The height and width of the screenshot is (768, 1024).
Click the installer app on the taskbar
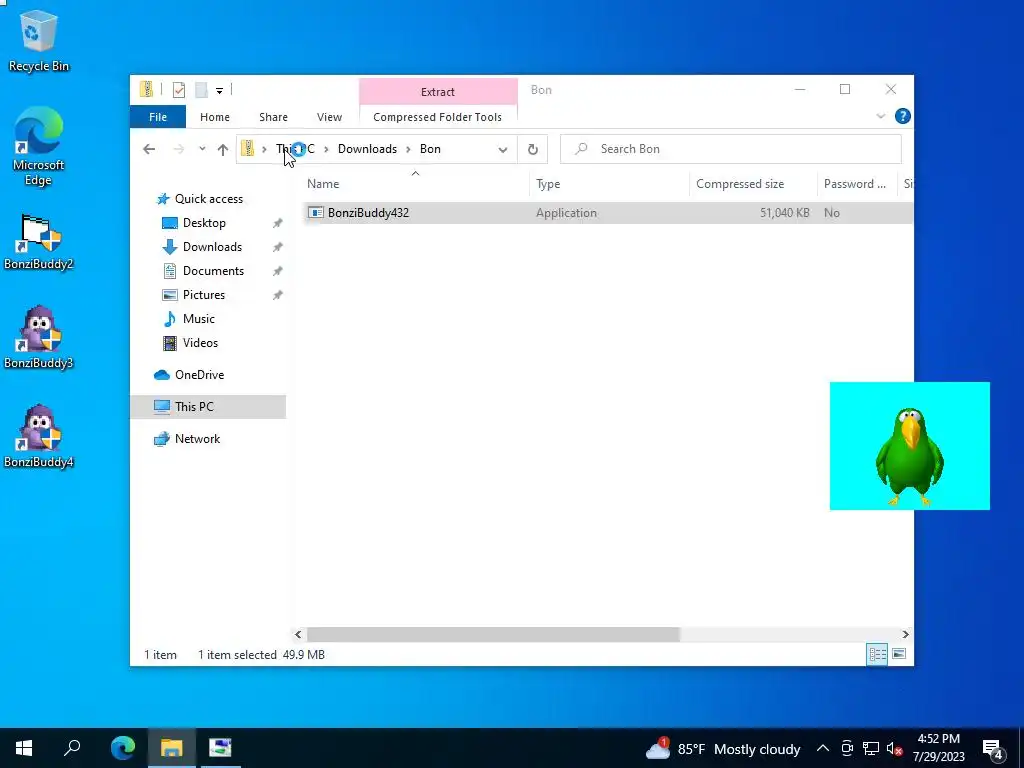point(220,748)
